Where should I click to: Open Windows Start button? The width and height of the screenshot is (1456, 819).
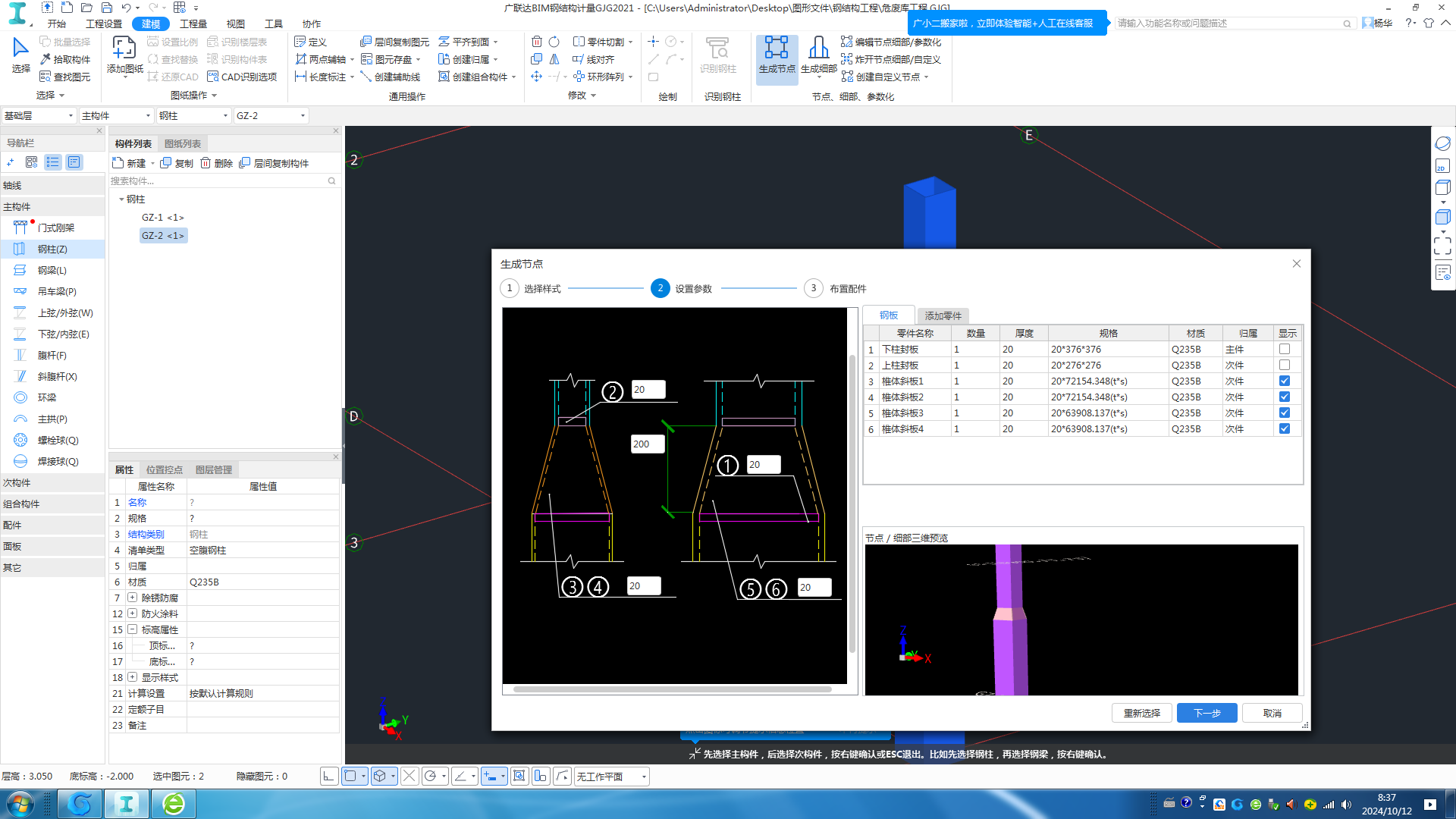coord(20,804)
